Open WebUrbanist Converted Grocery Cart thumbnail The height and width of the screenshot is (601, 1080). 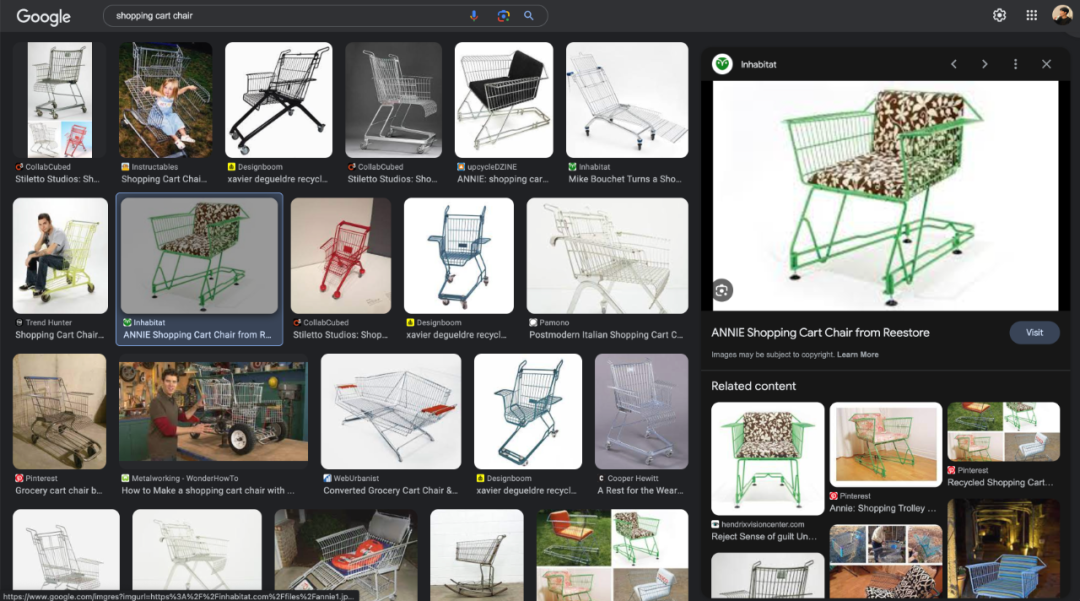pyautogui.click(x=391, y=412)
